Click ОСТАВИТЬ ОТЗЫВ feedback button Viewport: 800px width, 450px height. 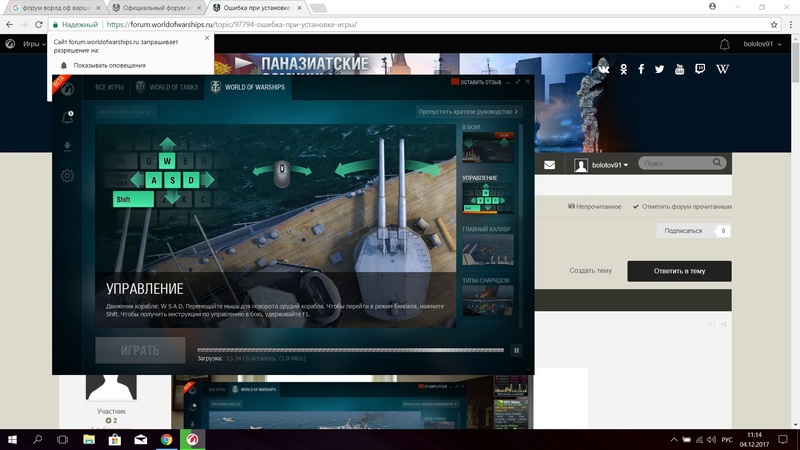[476, 82]
